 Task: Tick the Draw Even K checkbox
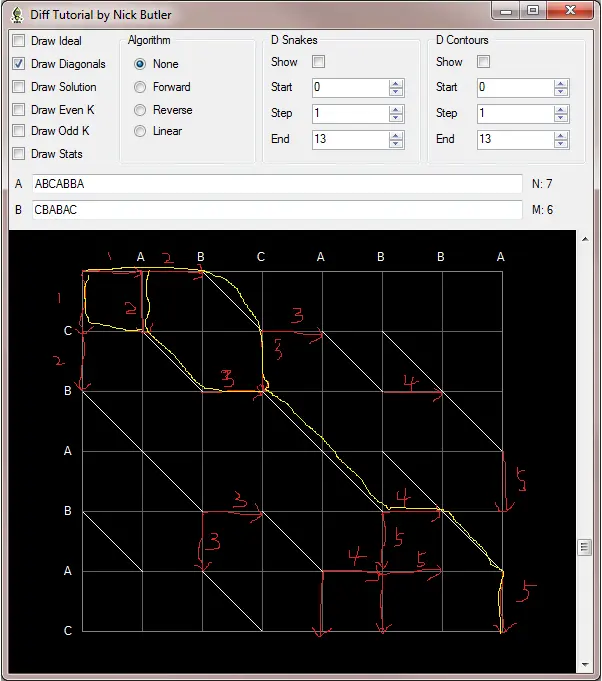pyautogui.click(x=19, y=109)
